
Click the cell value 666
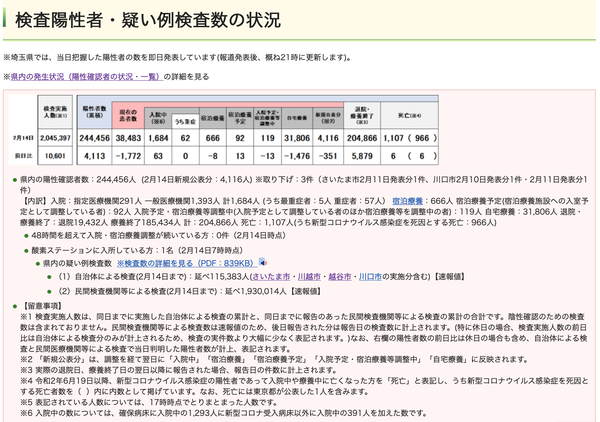(x=213, y=138)
